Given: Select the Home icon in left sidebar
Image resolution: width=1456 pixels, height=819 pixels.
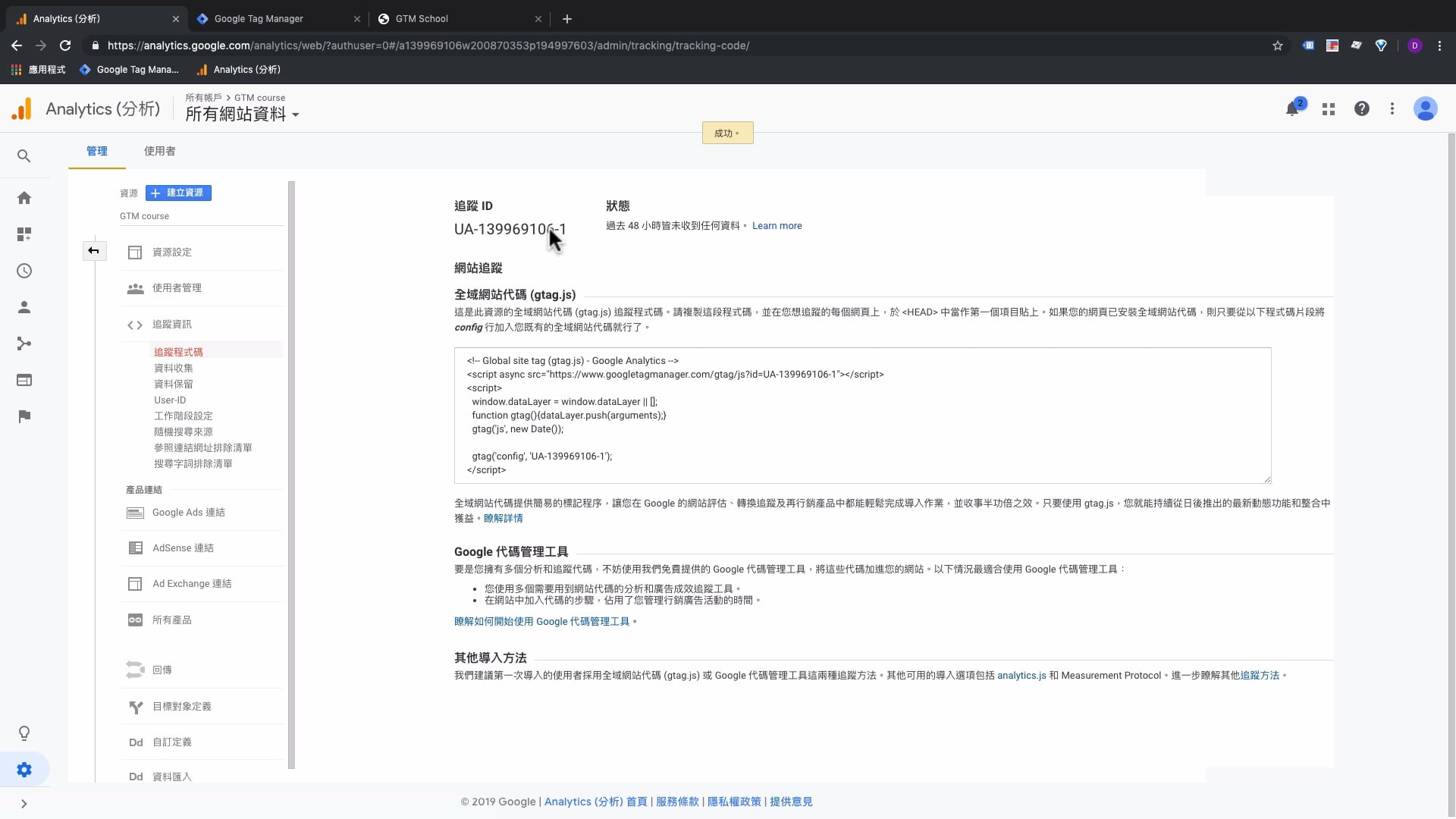Looking at the screenshot, I should pyautogui.click(x=24, y=197).
